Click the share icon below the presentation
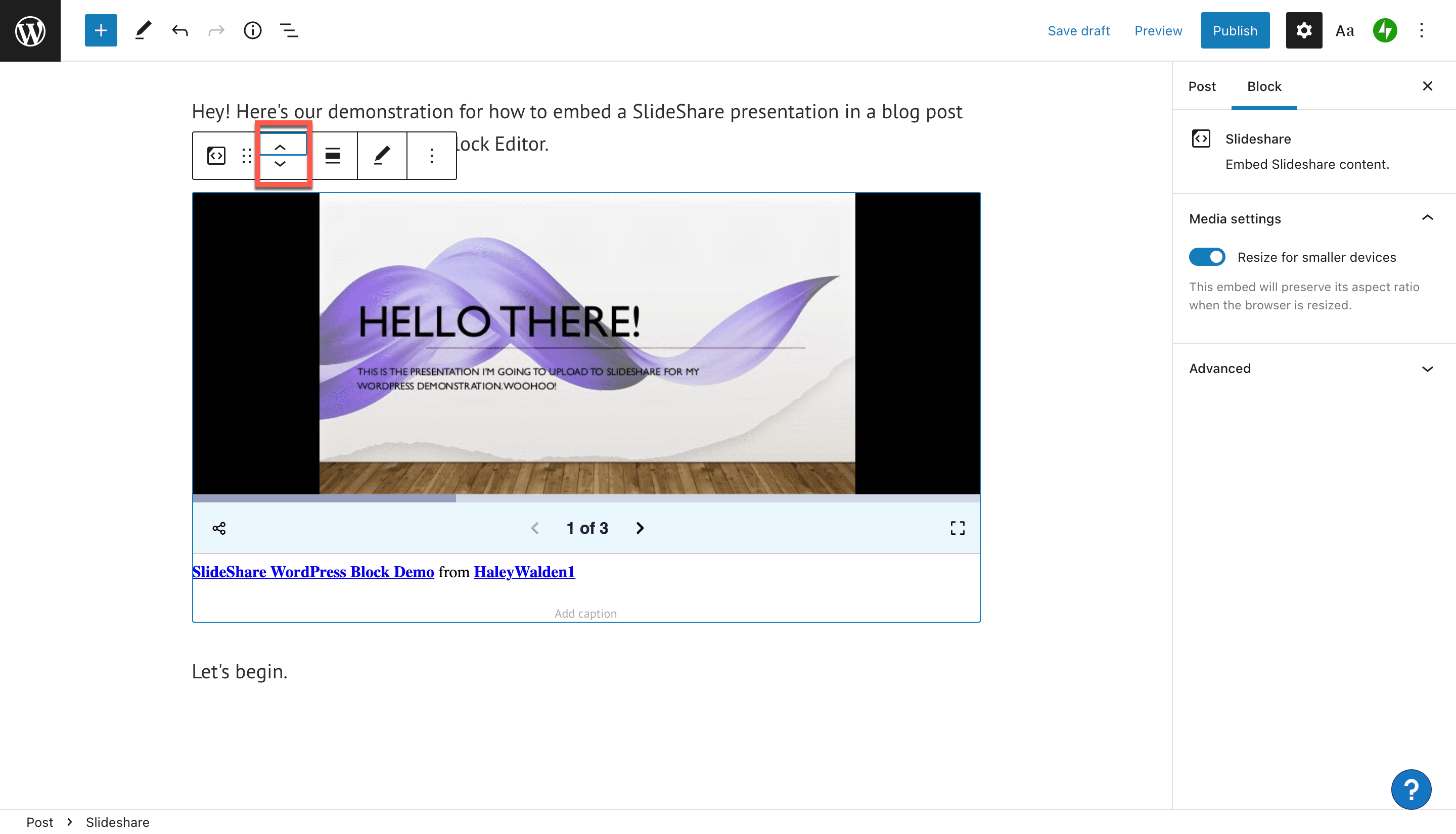 pos(219,528)
